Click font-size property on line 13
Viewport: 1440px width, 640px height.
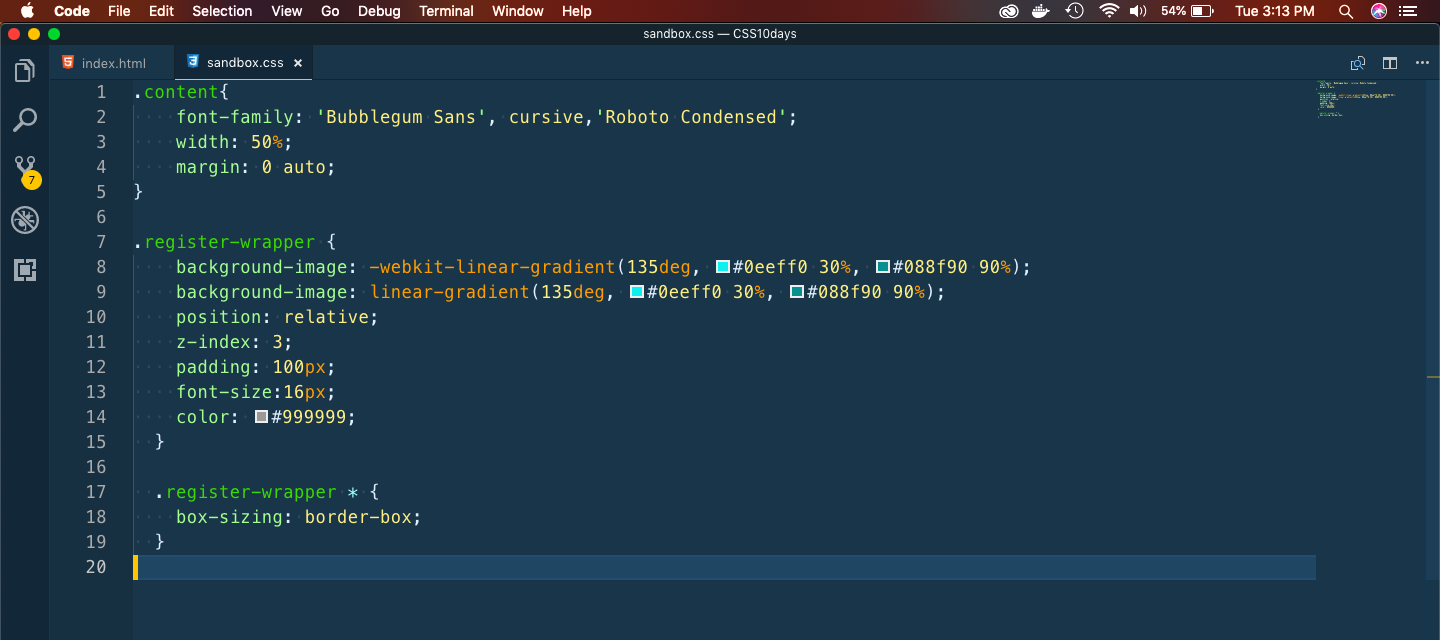coord(224,392)
